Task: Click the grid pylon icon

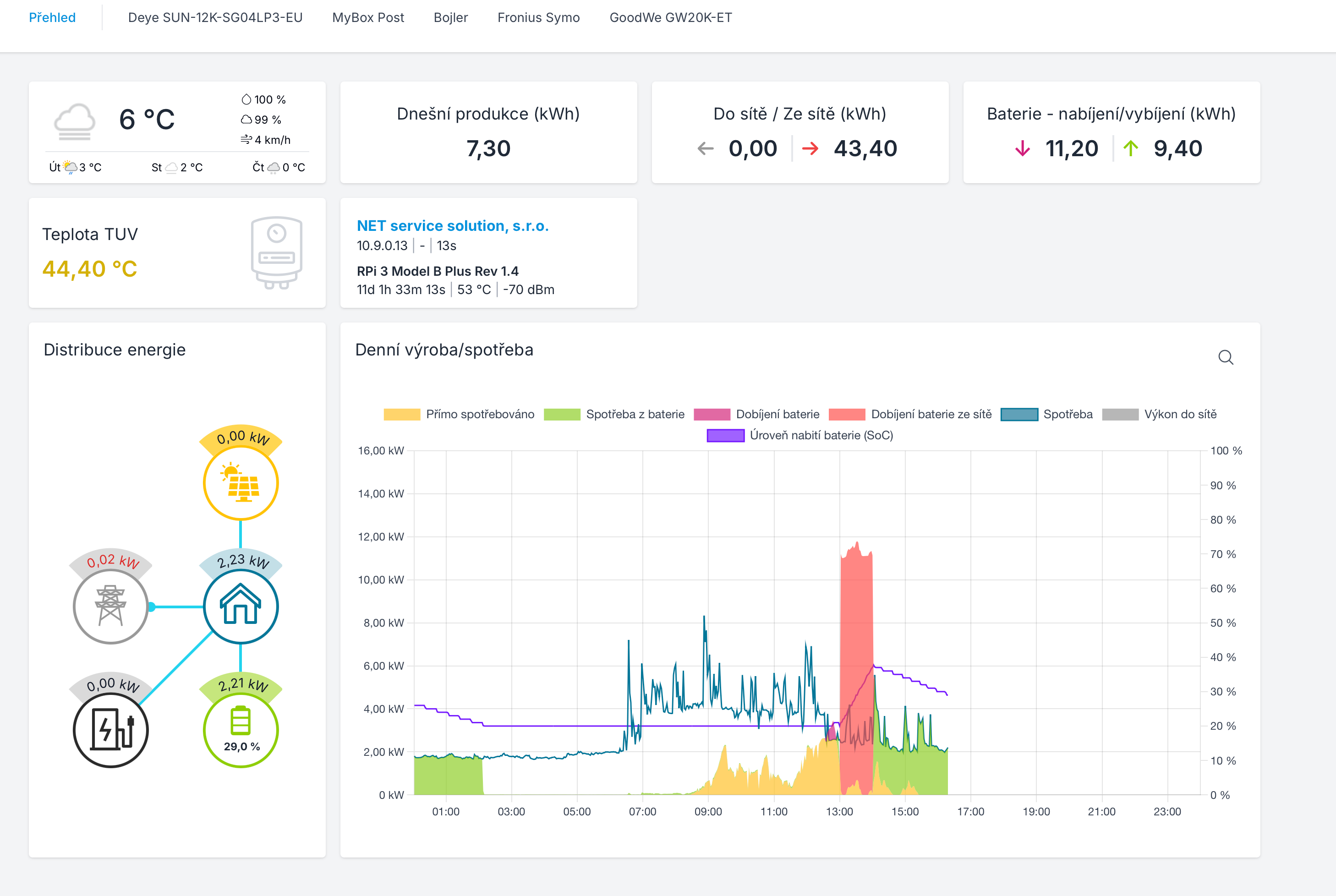Action: click(110, 606)
